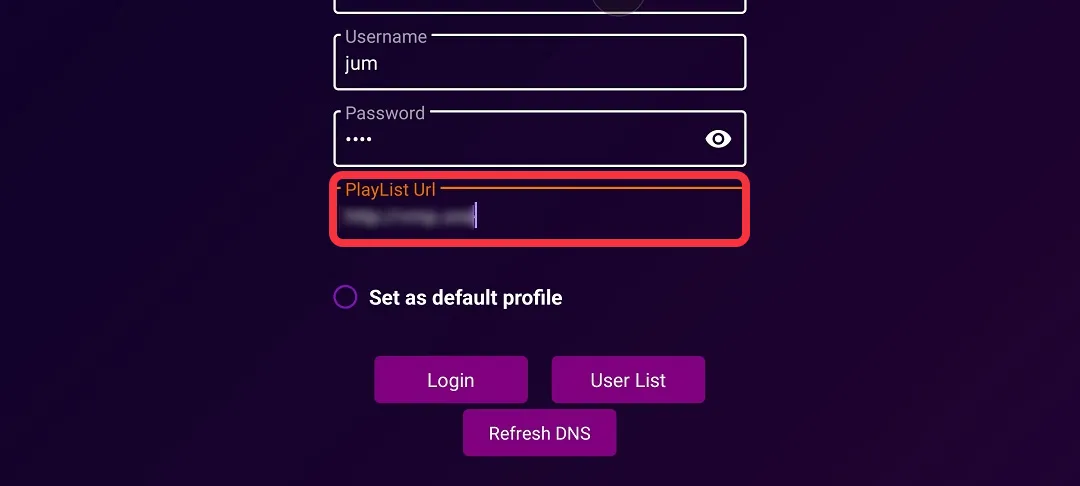Viewport: 1080px width, 486px height.
Task: Click the masked password dots
Action: coord(358,139)
